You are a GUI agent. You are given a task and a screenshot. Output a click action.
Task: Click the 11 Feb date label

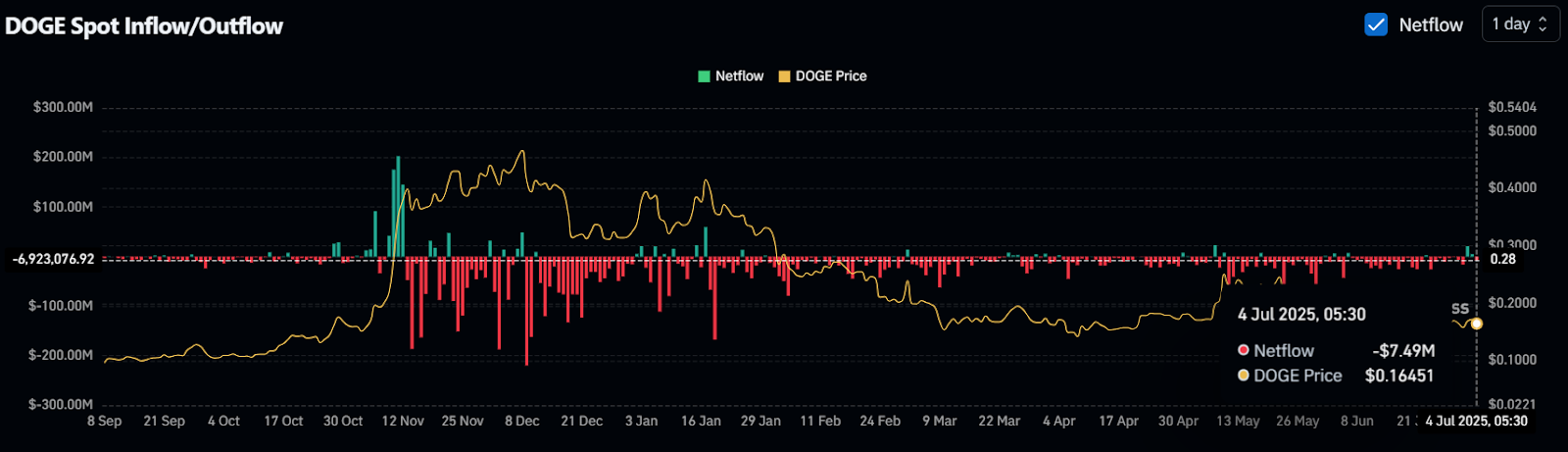820,421
